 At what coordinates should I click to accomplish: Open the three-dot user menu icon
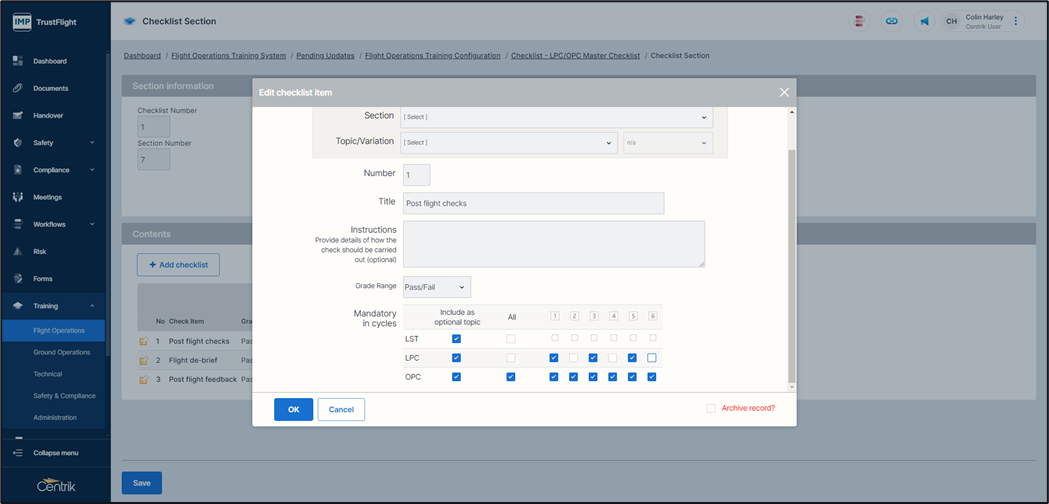click(1016, 21)
